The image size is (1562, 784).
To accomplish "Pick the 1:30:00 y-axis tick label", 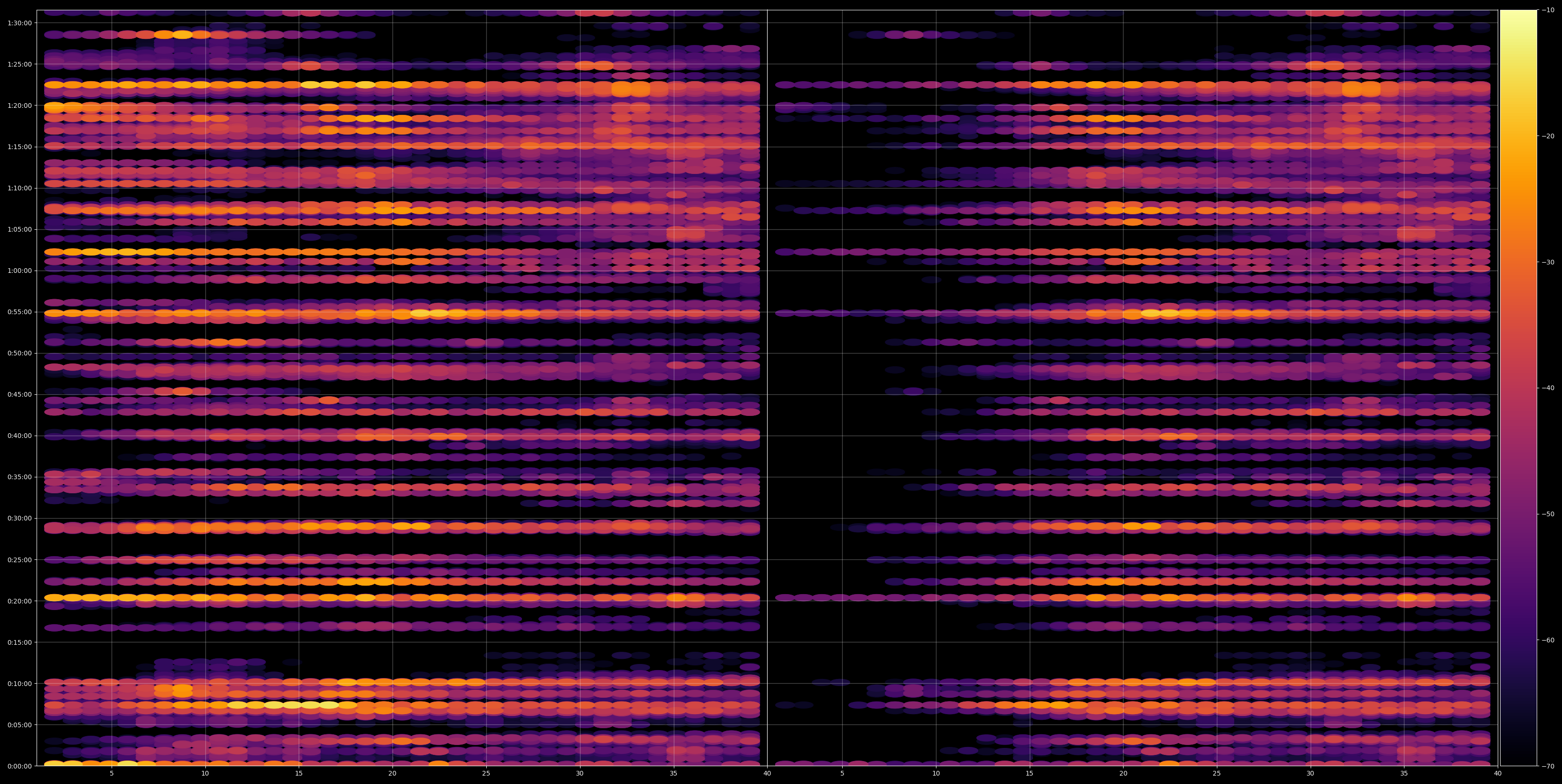I will click(19, 23).
